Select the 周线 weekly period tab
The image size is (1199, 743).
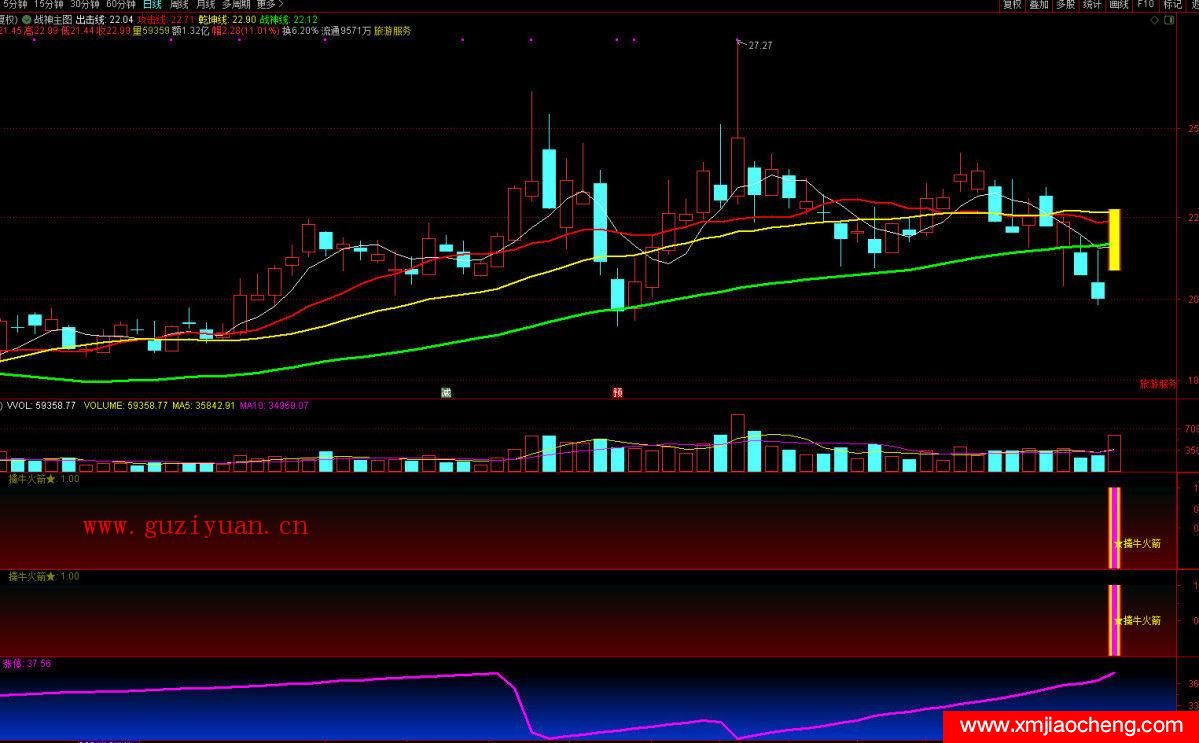179,5
